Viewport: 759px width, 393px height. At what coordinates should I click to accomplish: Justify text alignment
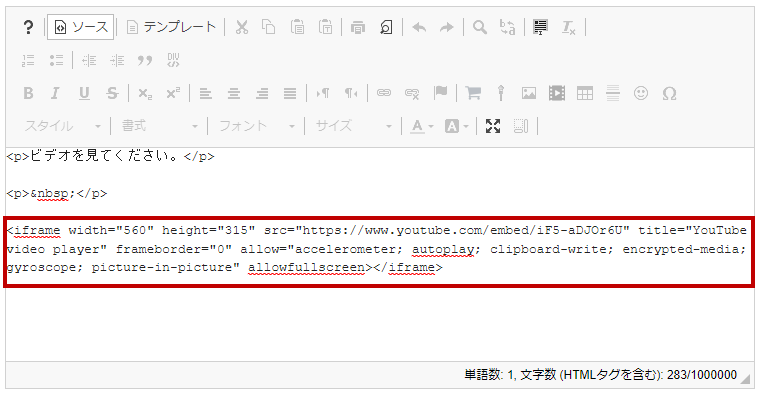pyautogui.click(x=290, y=93)
